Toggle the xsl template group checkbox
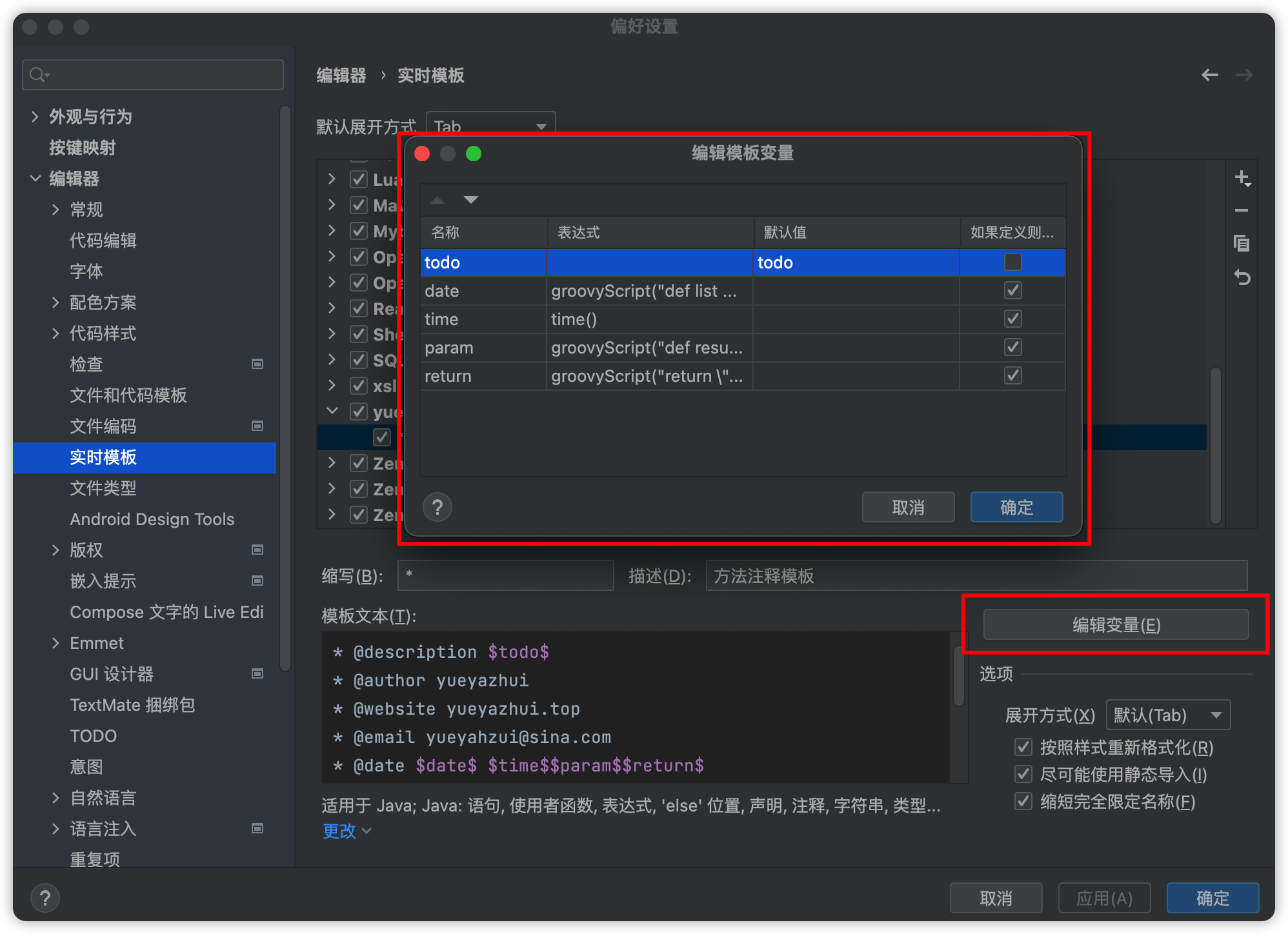The width and height of the screenshot is (1288, 934). tap(359, 386)
